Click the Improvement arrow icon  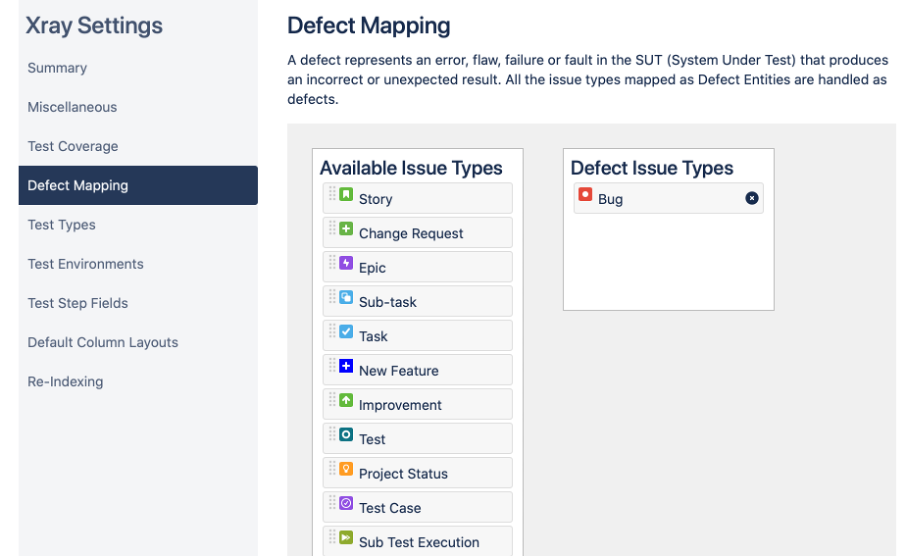coord(346,400)
